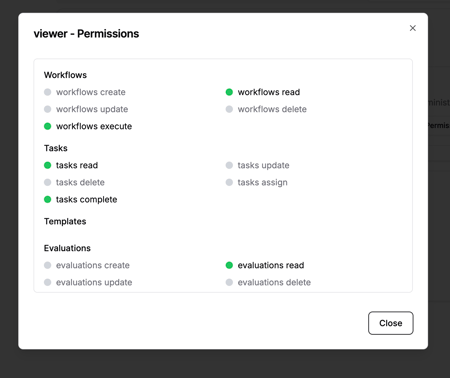Click the green dot beside tasks read
The image size is (450, 378).
47,165
